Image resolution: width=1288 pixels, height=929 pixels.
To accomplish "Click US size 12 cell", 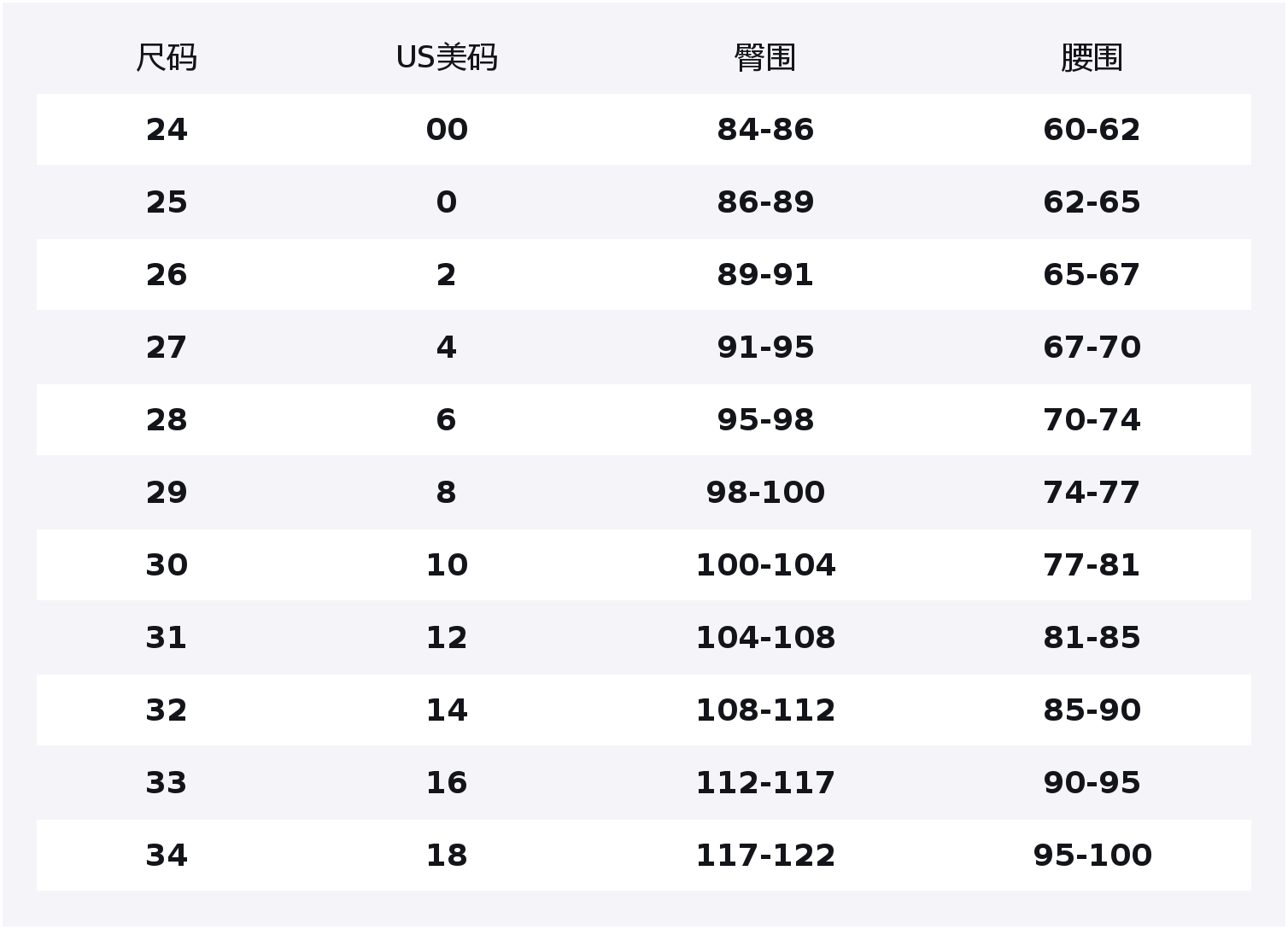I will click(447, 638).
